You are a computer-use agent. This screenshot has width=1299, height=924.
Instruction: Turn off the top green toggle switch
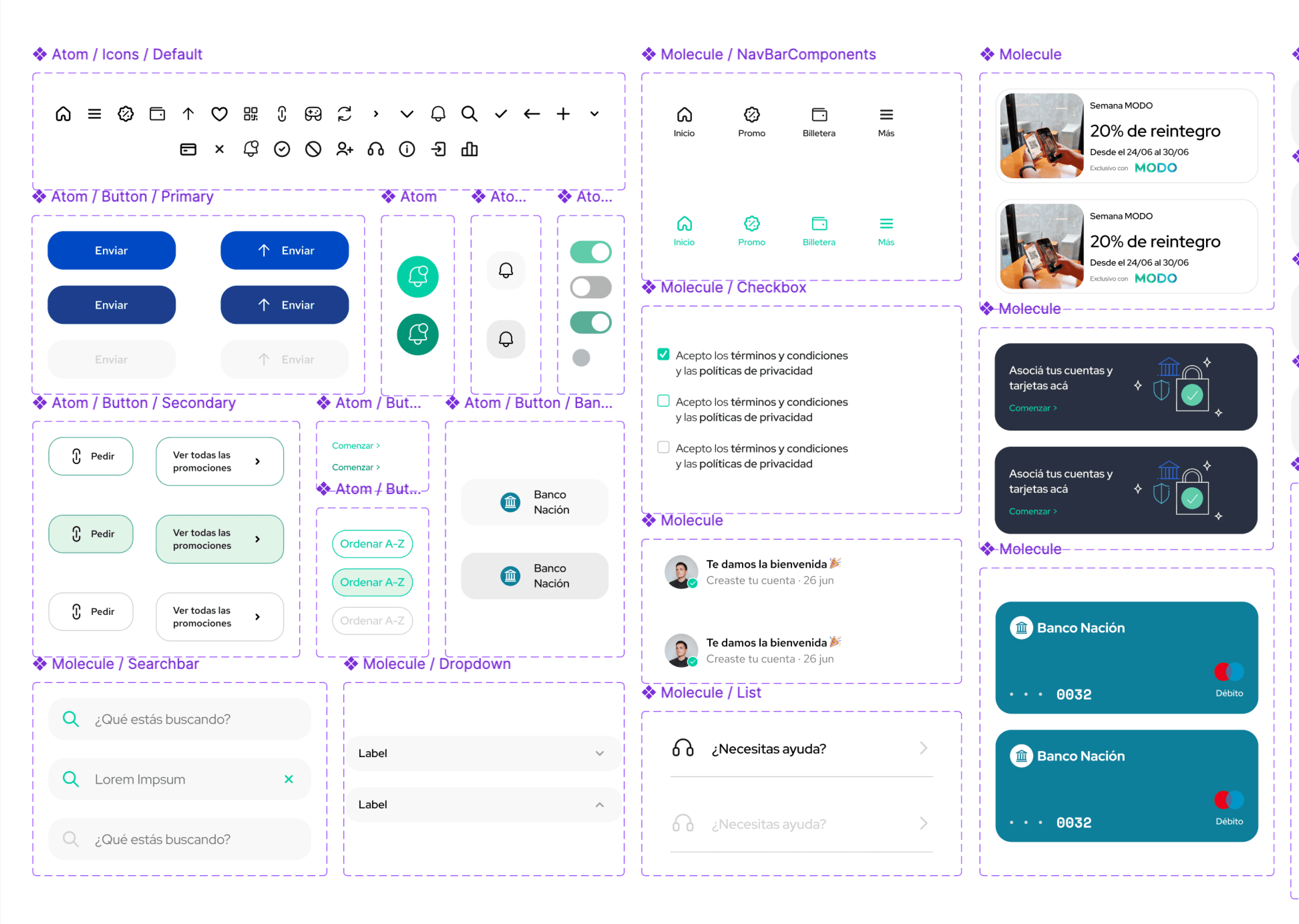tap(591, 252)
